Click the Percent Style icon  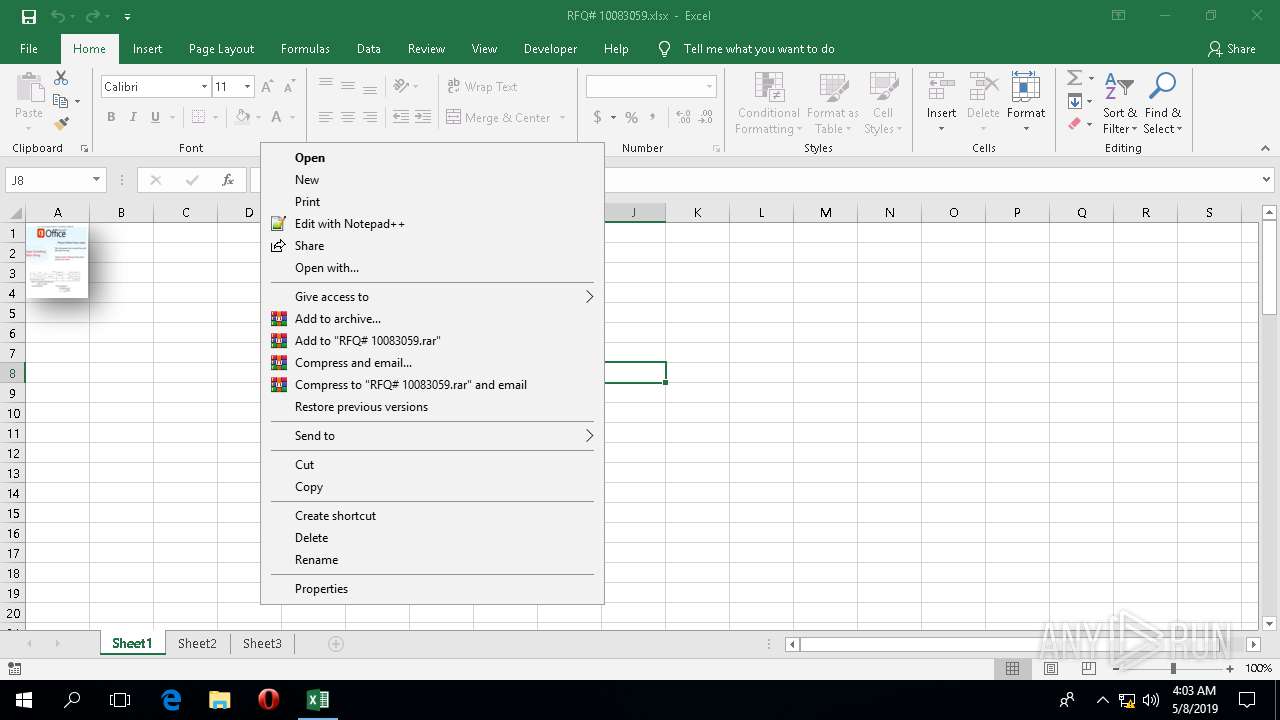631,117
